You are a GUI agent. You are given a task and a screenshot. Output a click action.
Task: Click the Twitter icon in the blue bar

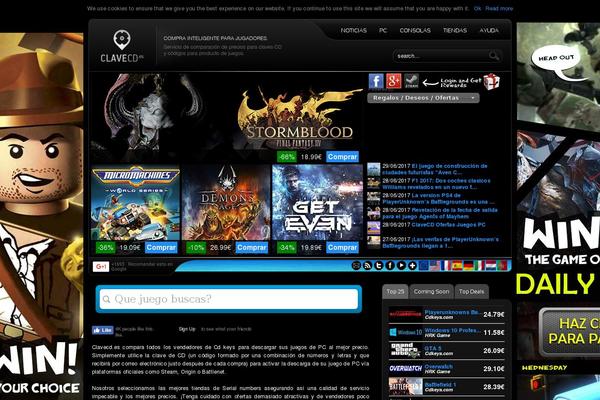(x=378, y=265)
